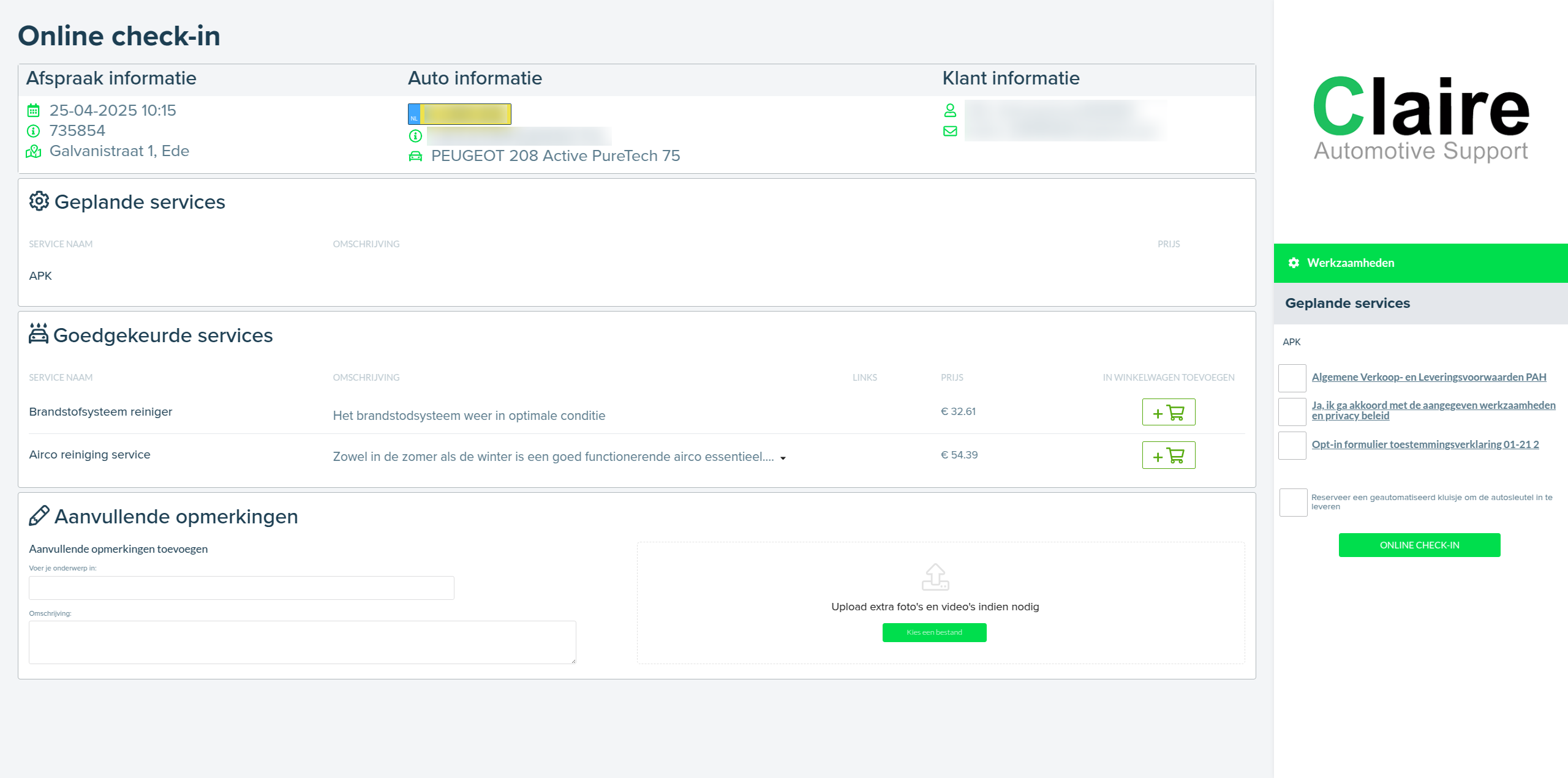
Task: Expand the Airco reiniging description arrow
Action: coord(783,458)
